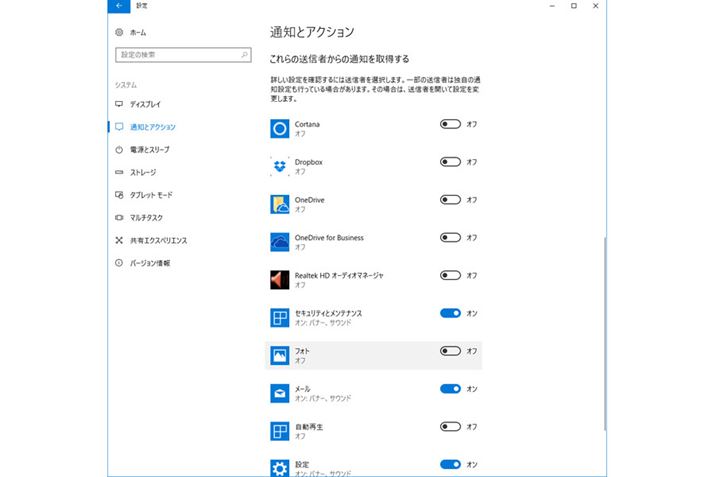The image size is (715, 477).
Task: Click the OneDrive for Business icon
Action: 280,242
